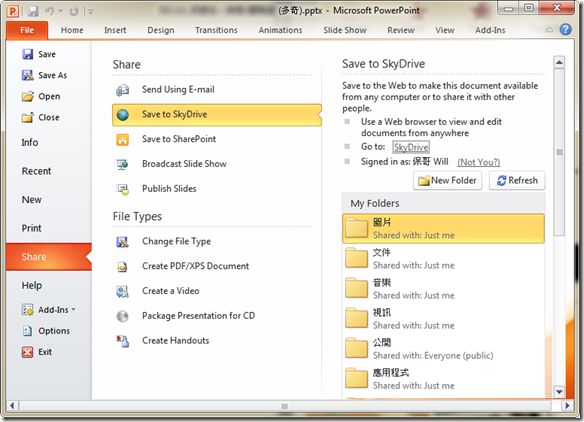Minimize the ribbon using the caret icon

point(549,30)
